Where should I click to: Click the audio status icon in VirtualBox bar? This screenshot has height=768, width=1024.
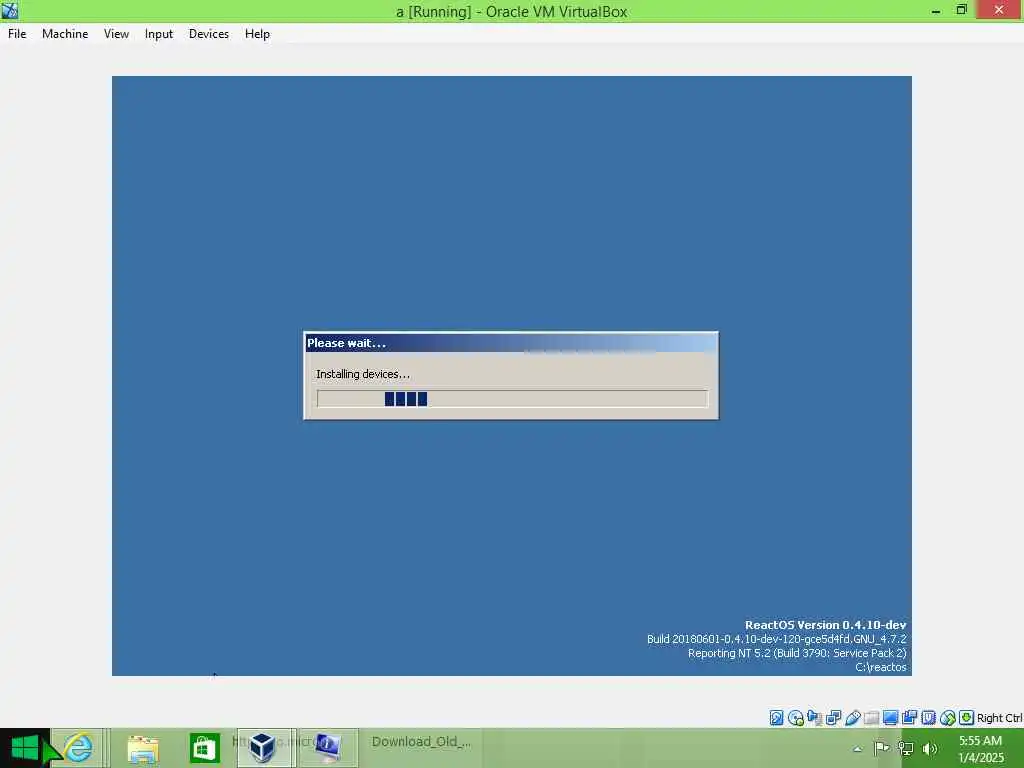[814, 718]
